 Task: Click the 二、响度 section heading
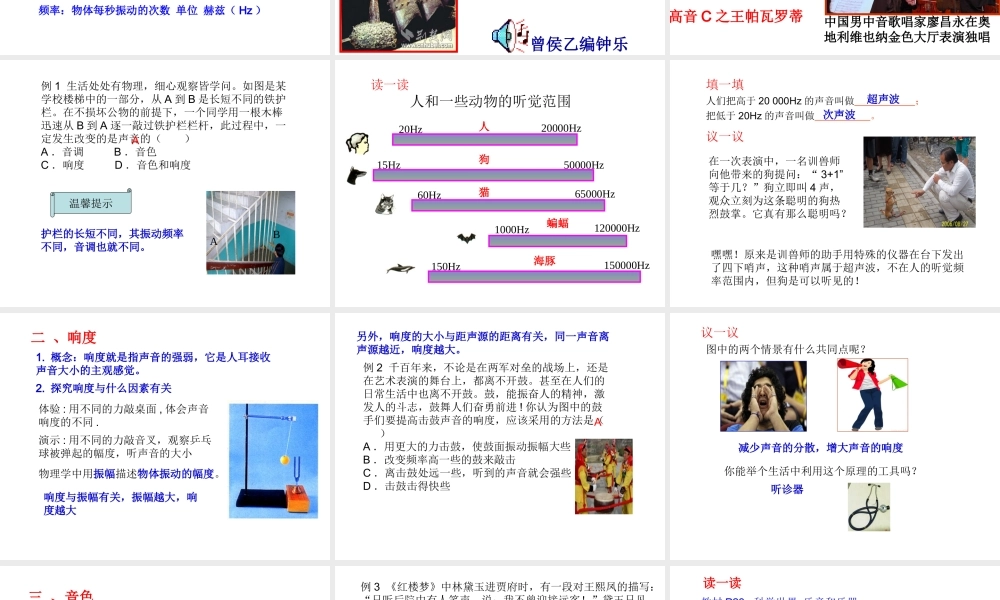64,337
